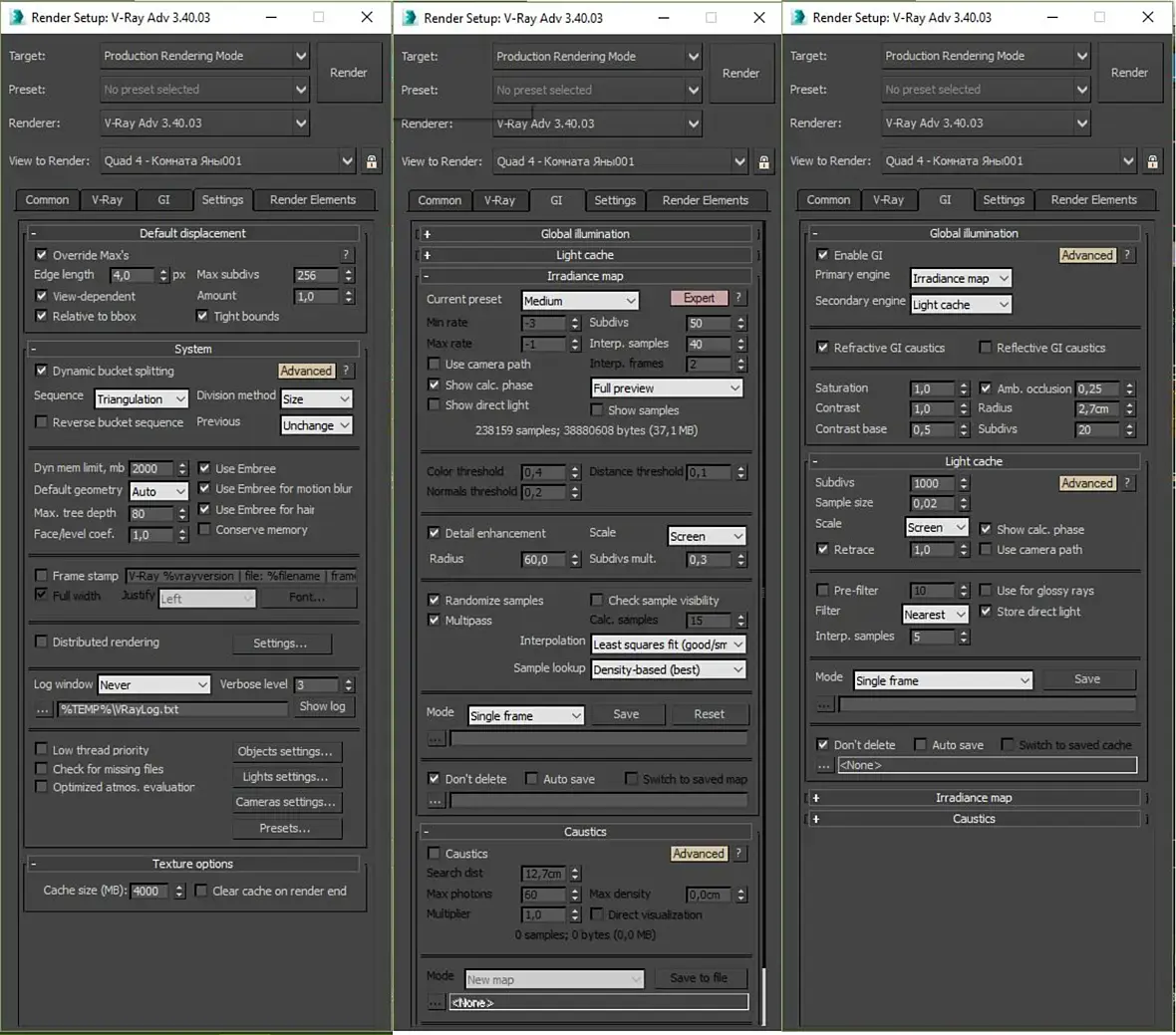Image resolution: width=1176 pixels, height=1035 pixels.
Task: Enable Use camera path in Irradiance map
Action: (434, 364)
